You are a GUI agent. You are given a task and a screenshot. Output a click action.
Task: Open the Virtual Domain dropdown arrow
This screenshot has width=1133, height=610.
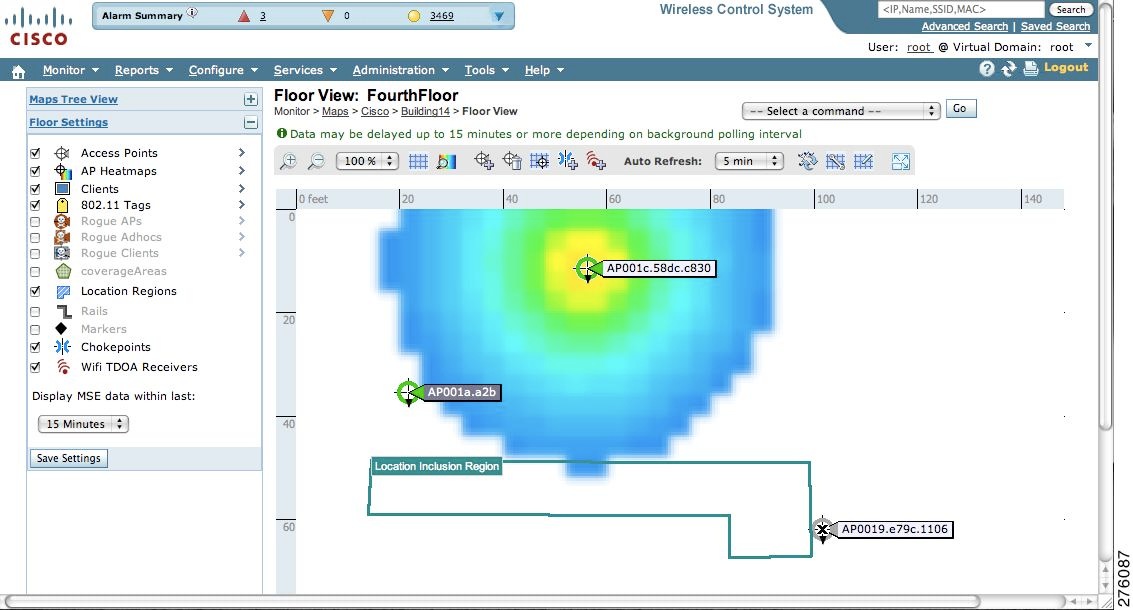pos(1088,46)
